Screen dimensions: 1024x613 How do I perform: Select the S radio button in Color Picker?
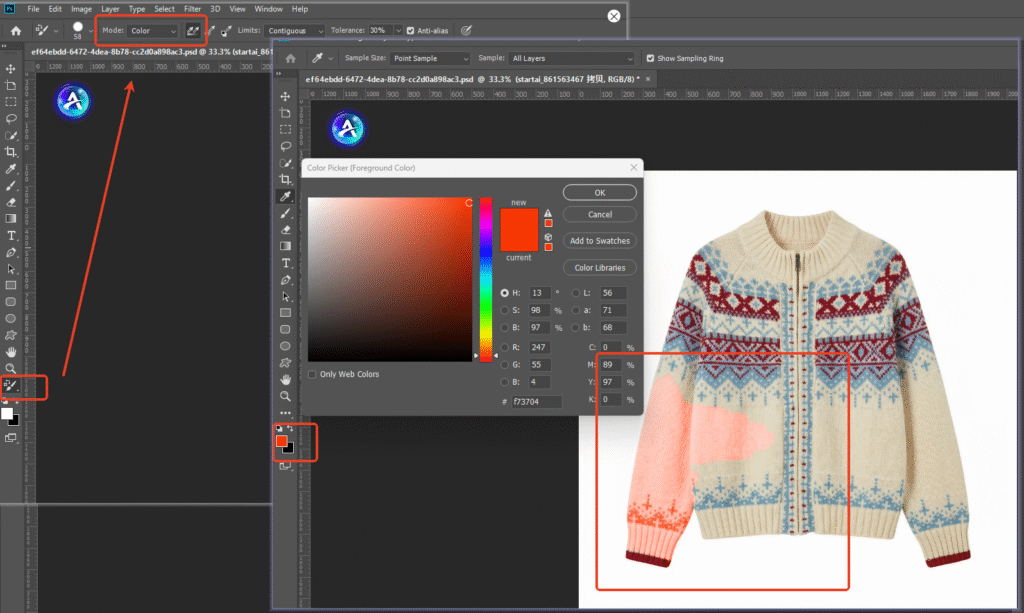(x=503, y=310)
